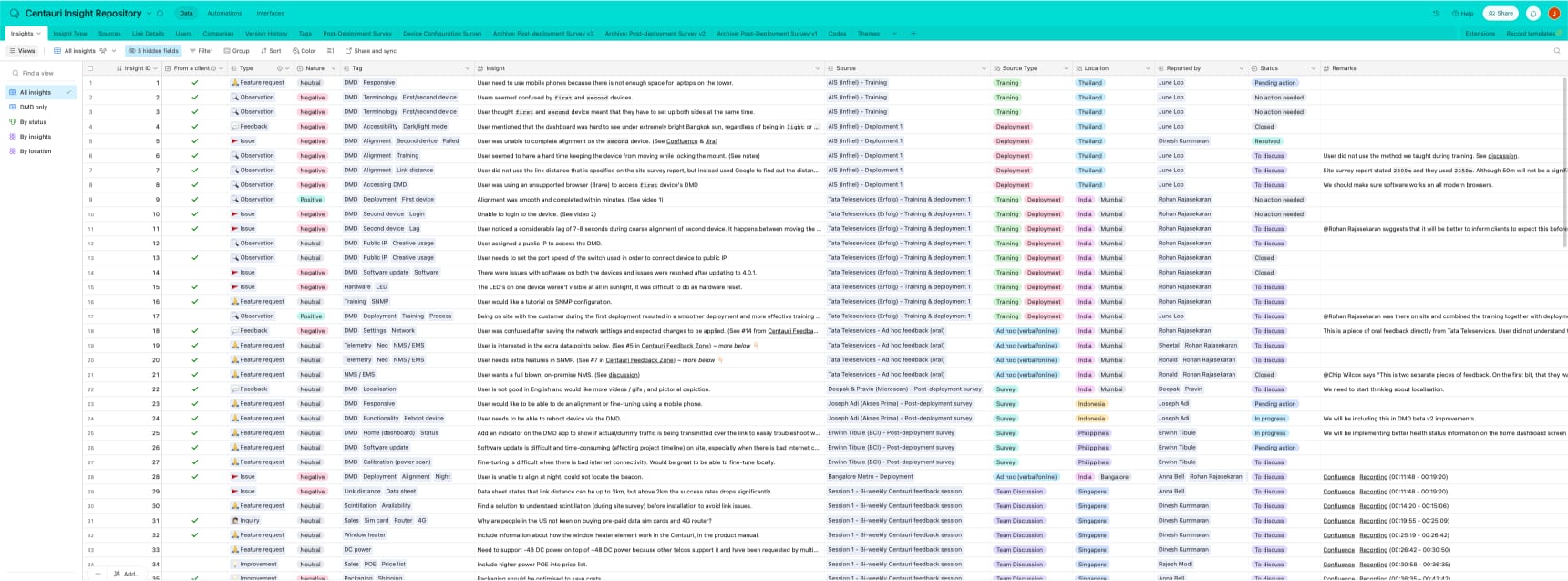Click the Remarks column header

(x=1444, y=68)
